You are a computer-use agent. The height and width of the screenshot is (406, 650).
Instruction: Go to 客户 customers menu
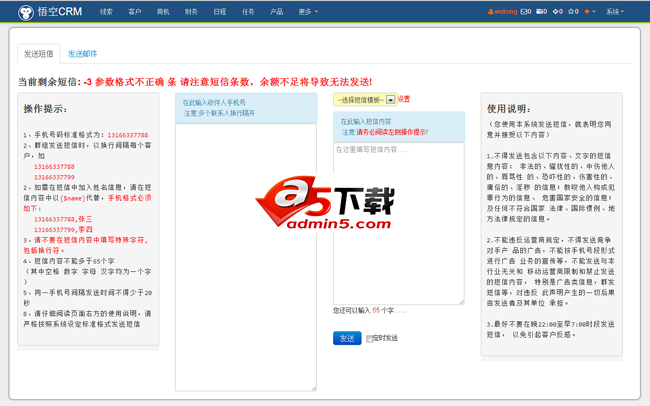pos(135,12)
